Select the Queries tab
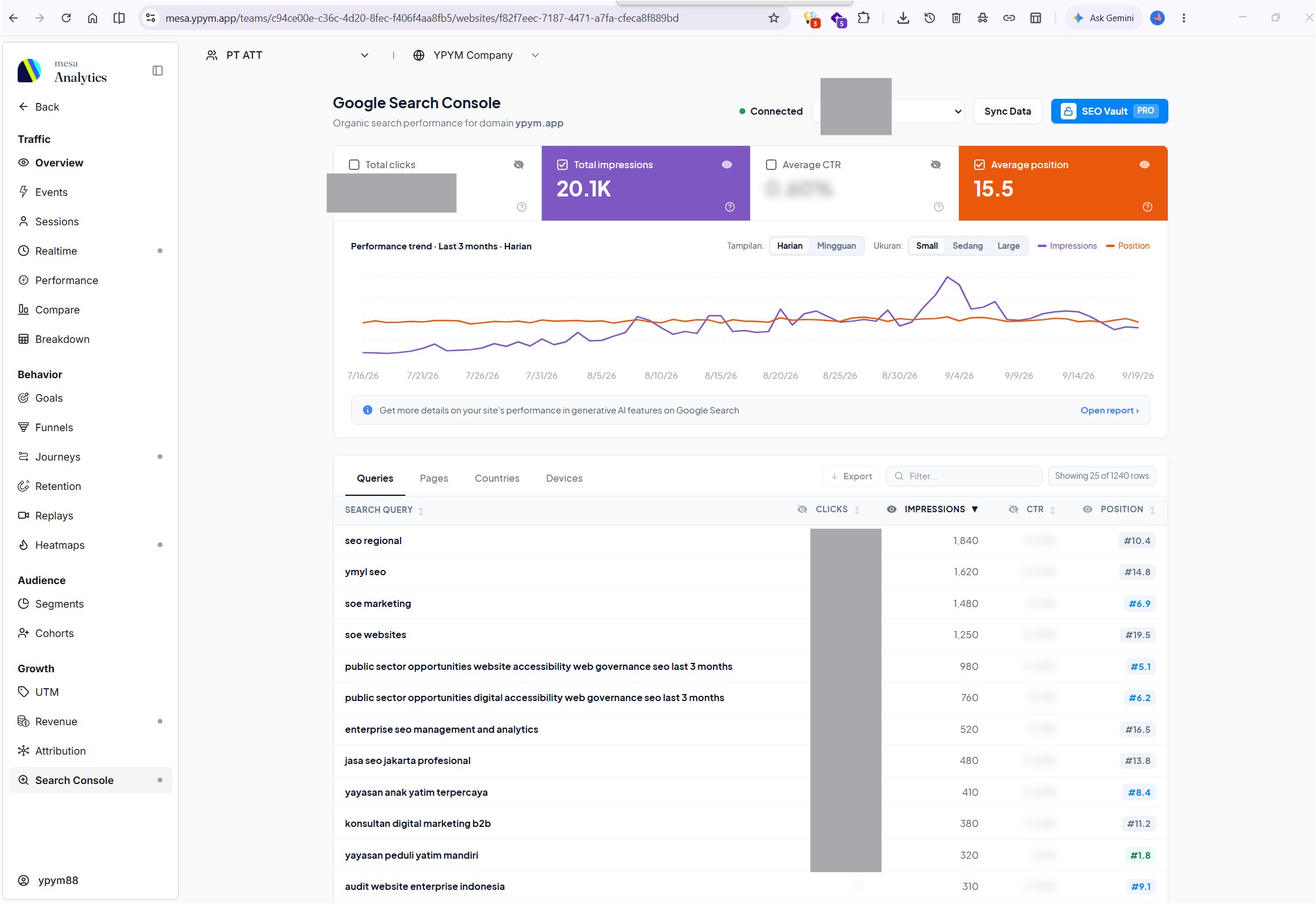This screenshot has height=904, width=1316. (x=375, y=478)
